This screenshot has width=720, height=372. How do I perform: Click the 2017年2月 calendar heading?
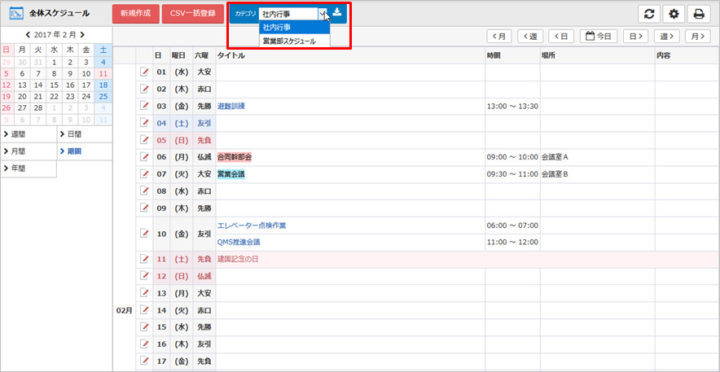[x=55, y=34]
